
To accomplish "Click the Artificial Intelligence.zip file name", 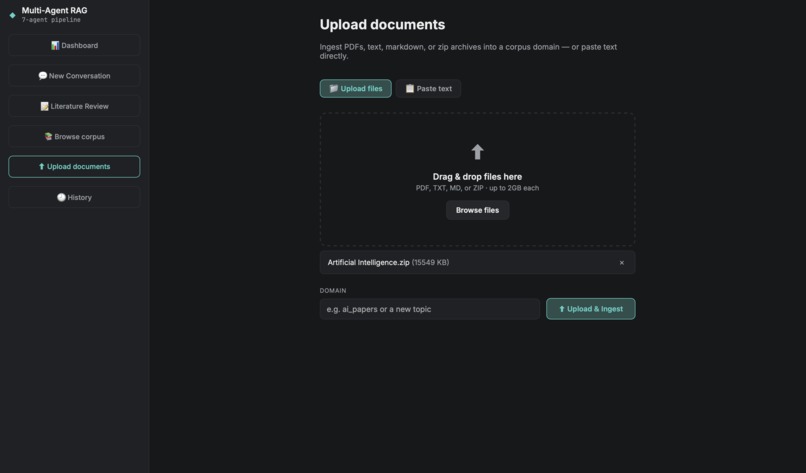I will [368, 262].
